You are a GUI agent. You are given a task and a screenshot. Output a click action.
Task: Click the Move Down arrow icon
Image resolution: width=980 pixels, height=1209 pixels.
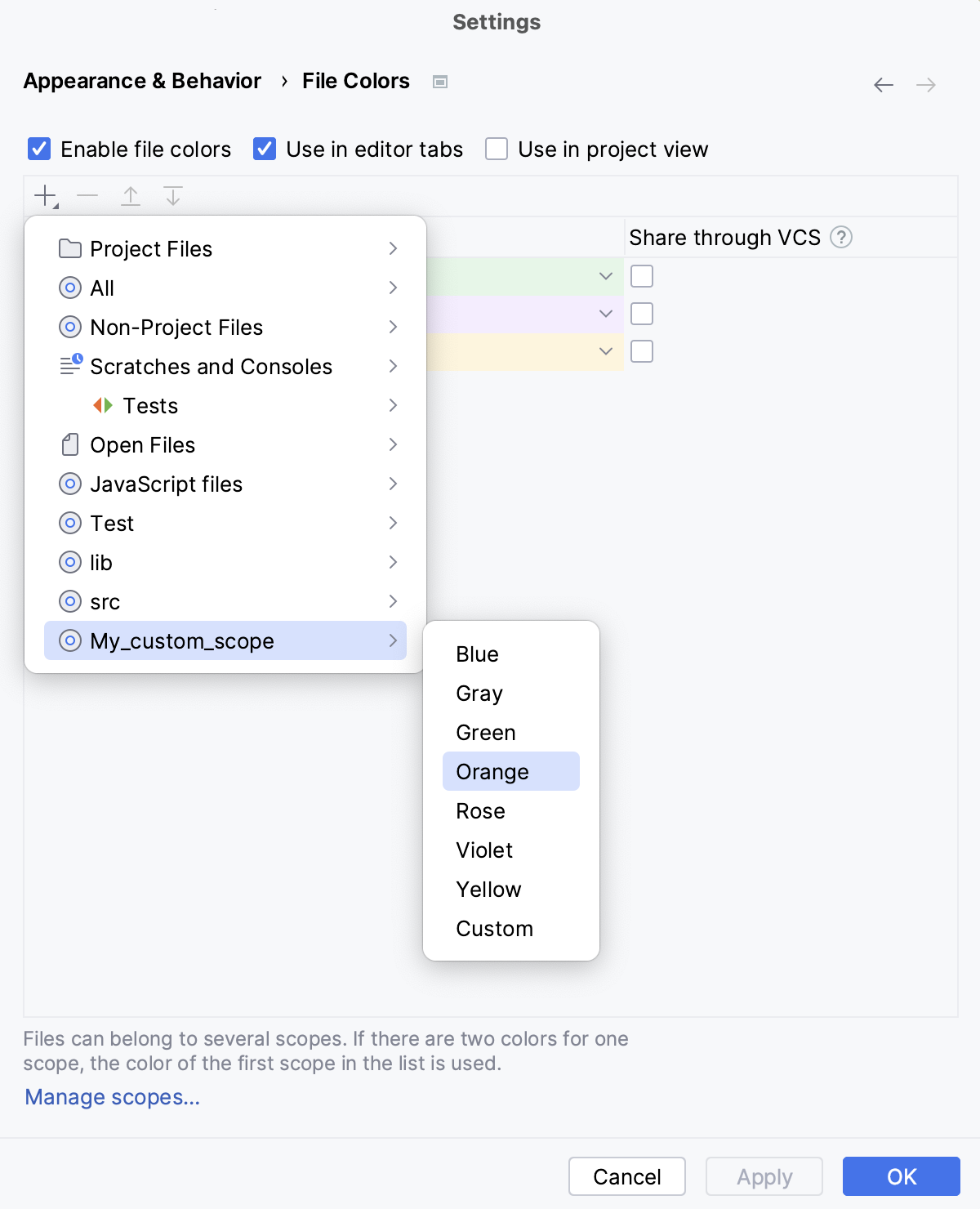point(173,196)
